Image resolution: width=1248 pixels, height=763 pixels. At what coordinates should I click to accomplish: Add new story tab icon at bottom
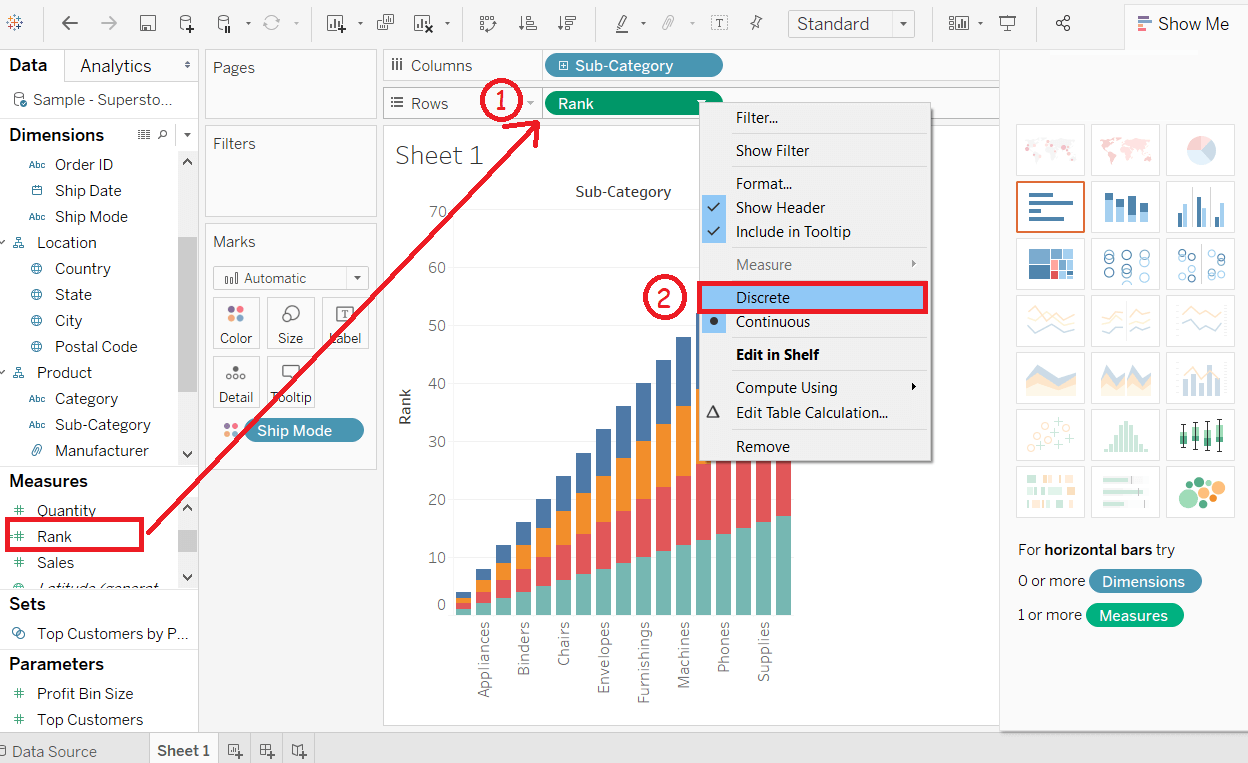coord(299,750)
